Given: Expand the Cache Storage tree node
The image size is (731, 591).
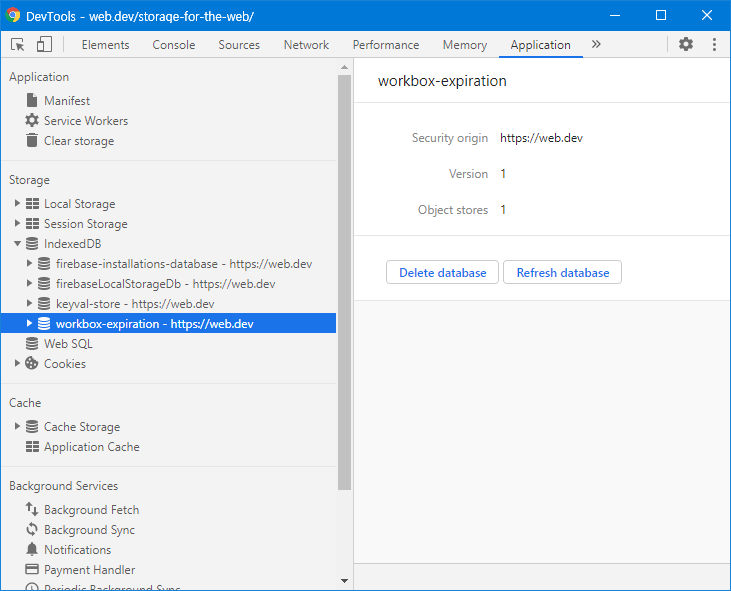Looking at the screenshot, I should [x=17, y=426].
